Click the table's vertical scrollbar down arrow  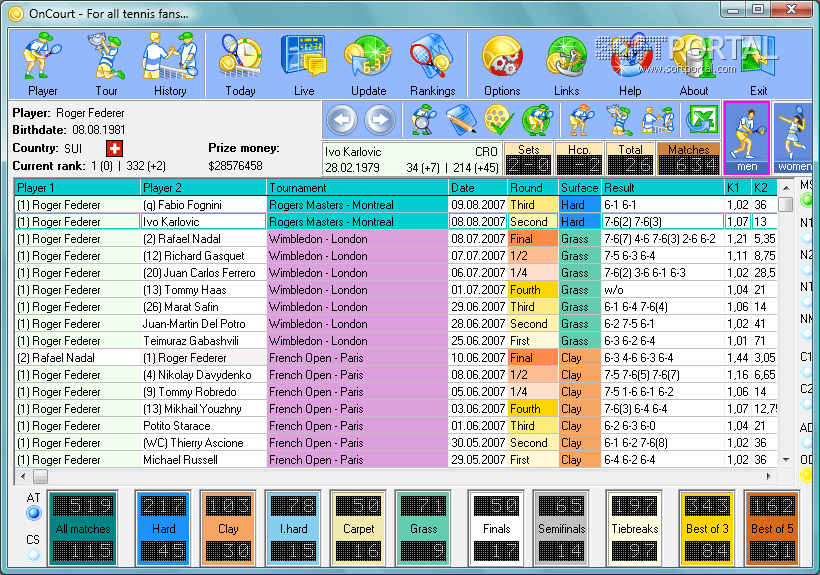[785, 460]
